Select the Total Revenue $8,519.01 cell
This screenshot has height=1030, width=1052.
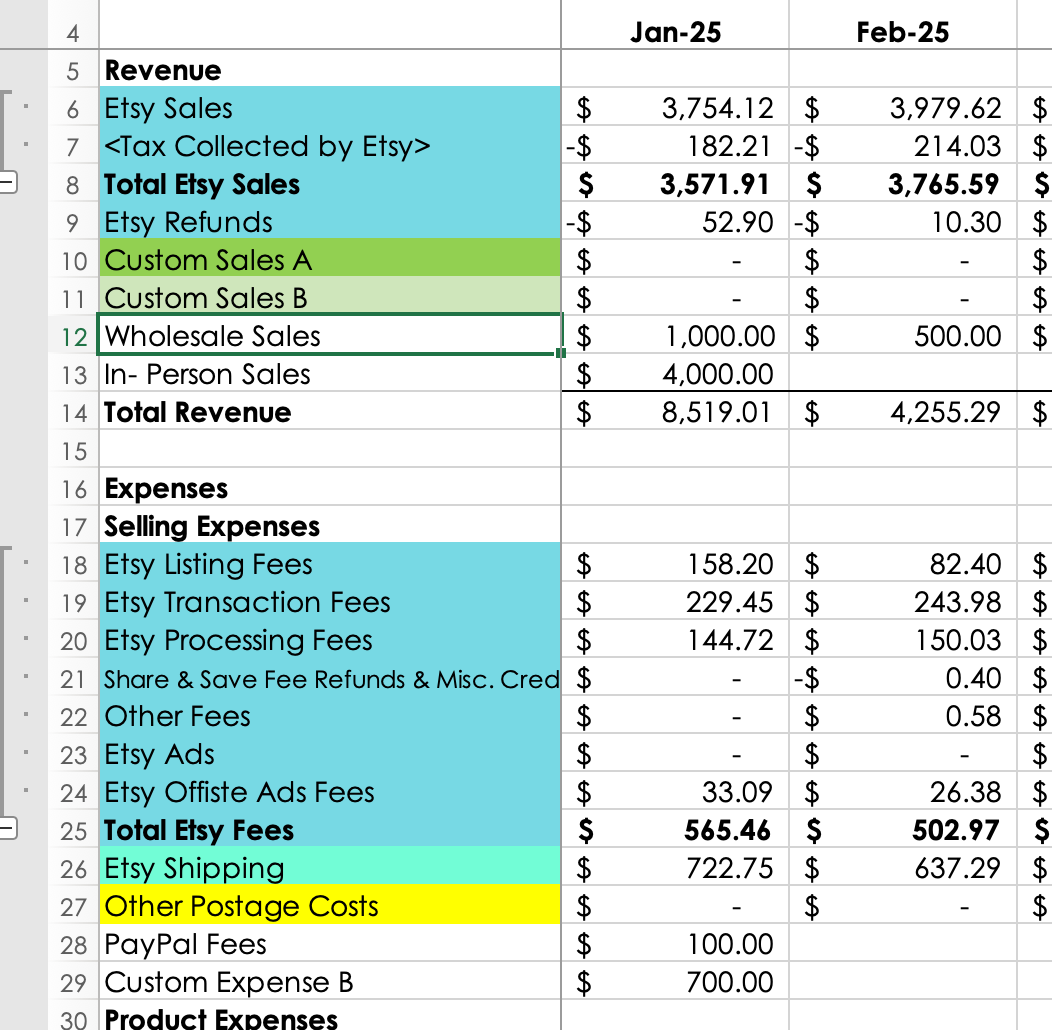tap(675, 412)
